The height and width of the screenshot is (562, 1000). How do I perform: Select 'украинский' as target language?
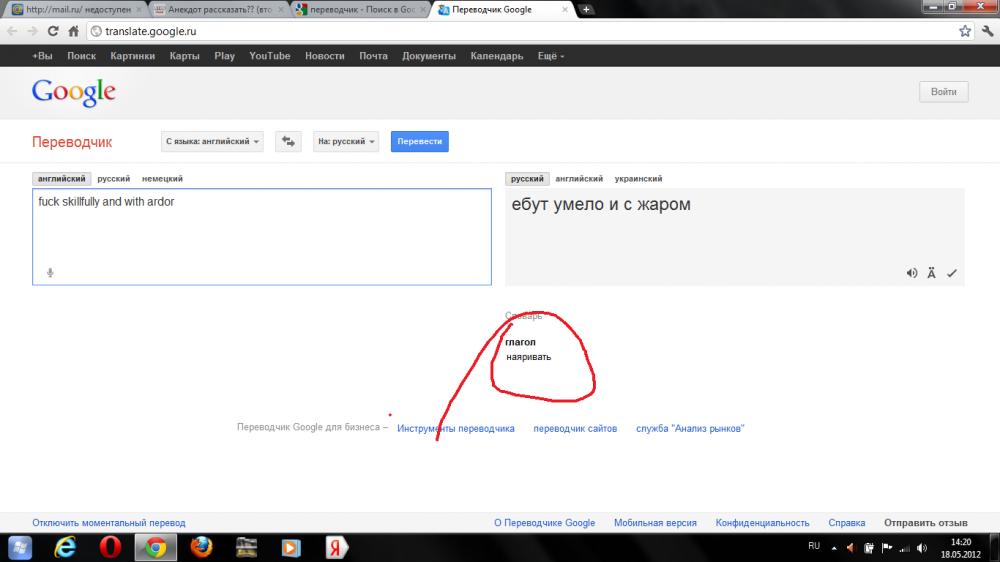638,179
